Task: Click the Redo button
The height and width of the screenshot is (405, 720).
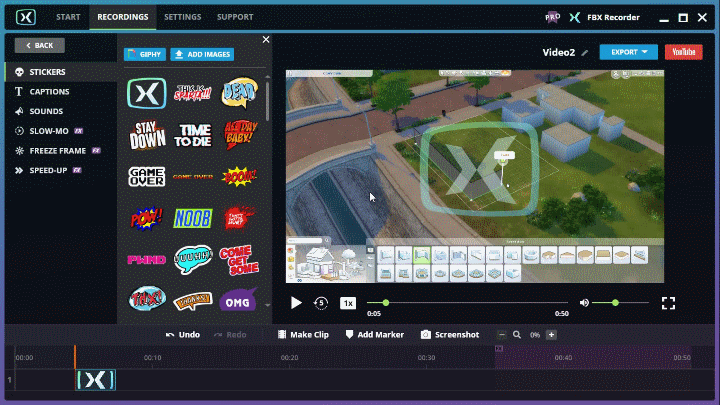Action: [231, 335]
